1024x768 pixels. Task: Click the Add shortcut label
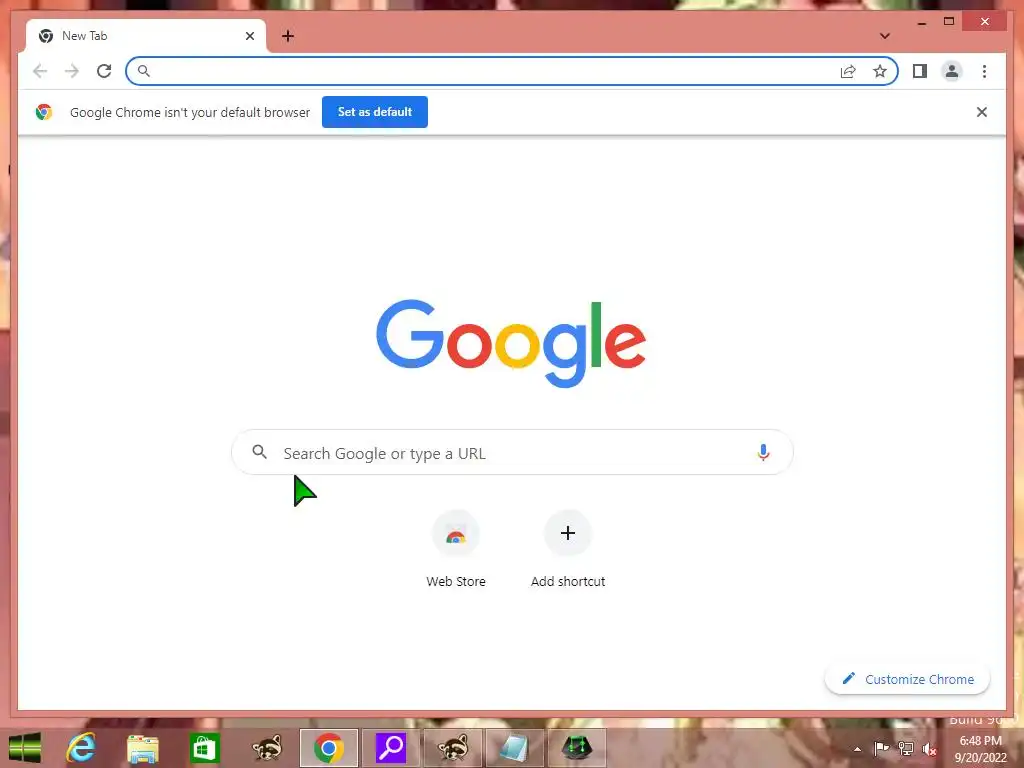(x=568, y=581)
